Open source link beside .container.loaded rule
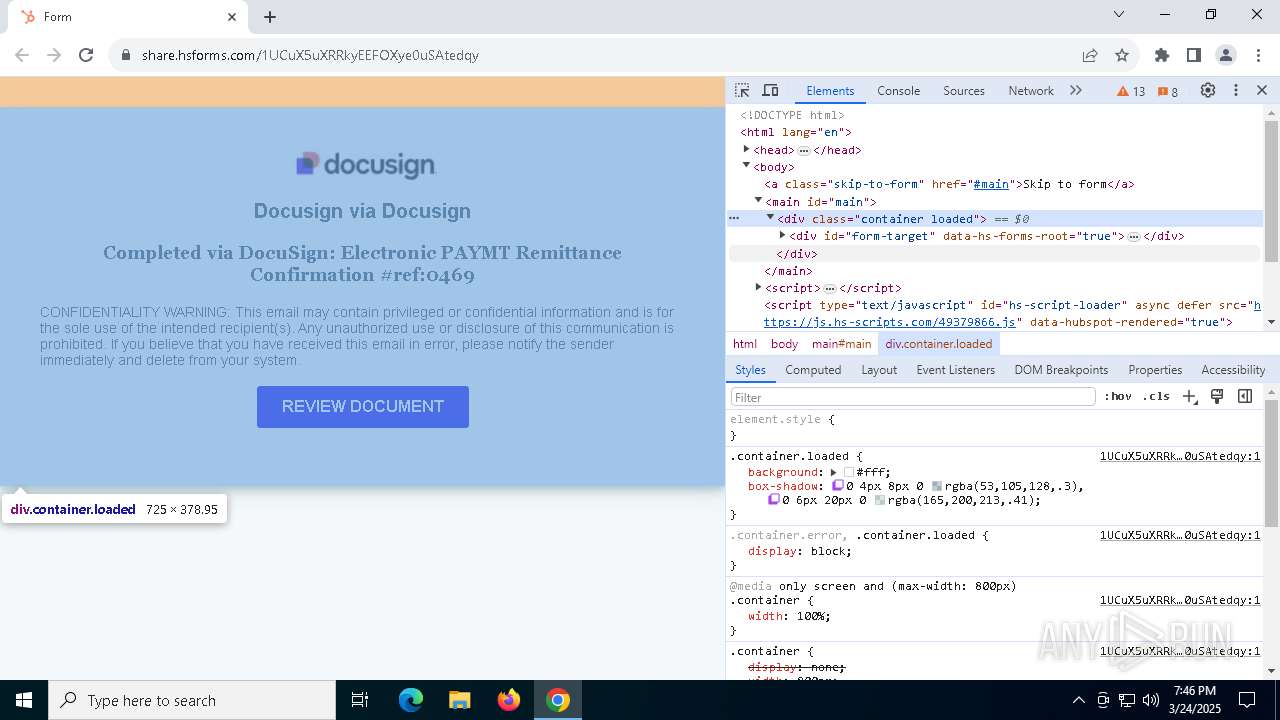Screen dimensions: 1280x720 pyautogui.click(x=1180, y=456)
